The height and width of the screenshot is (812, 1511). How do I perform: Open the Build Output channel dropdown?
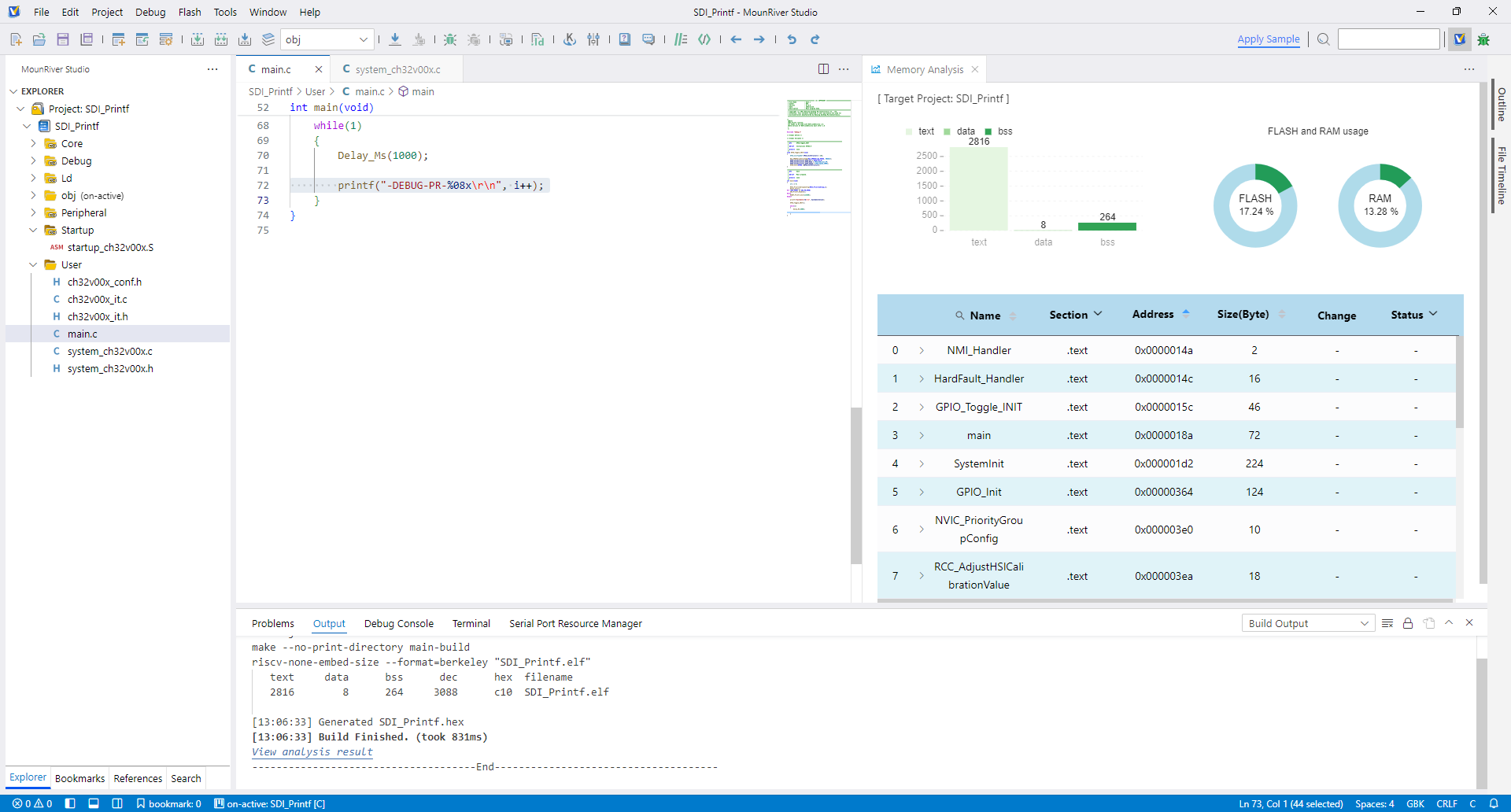(x=1308, y=623)
